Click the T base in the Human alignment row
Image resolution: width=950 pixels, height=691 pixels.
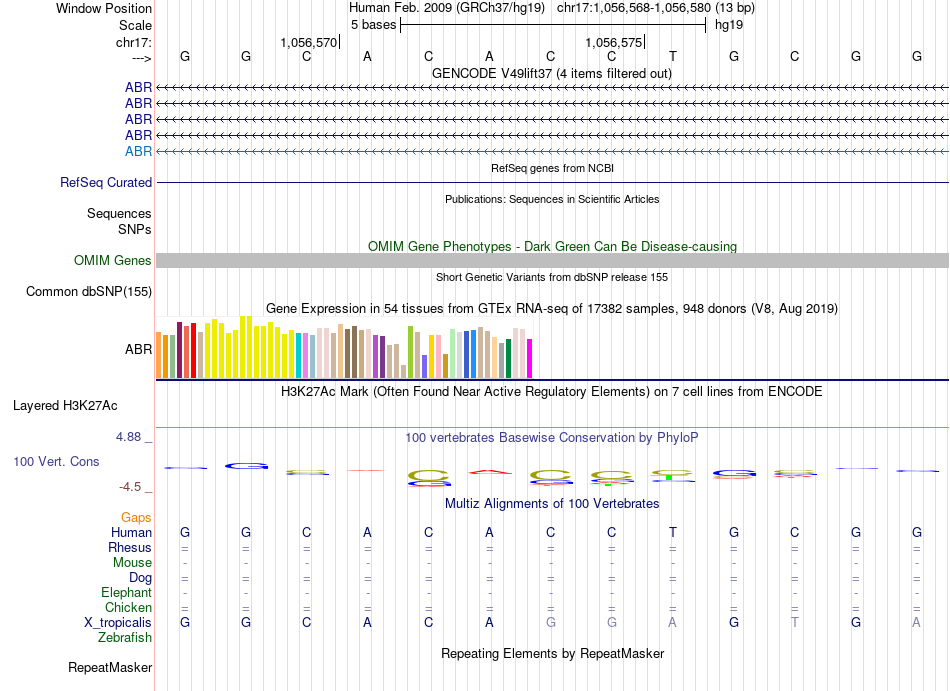[673, 532]
